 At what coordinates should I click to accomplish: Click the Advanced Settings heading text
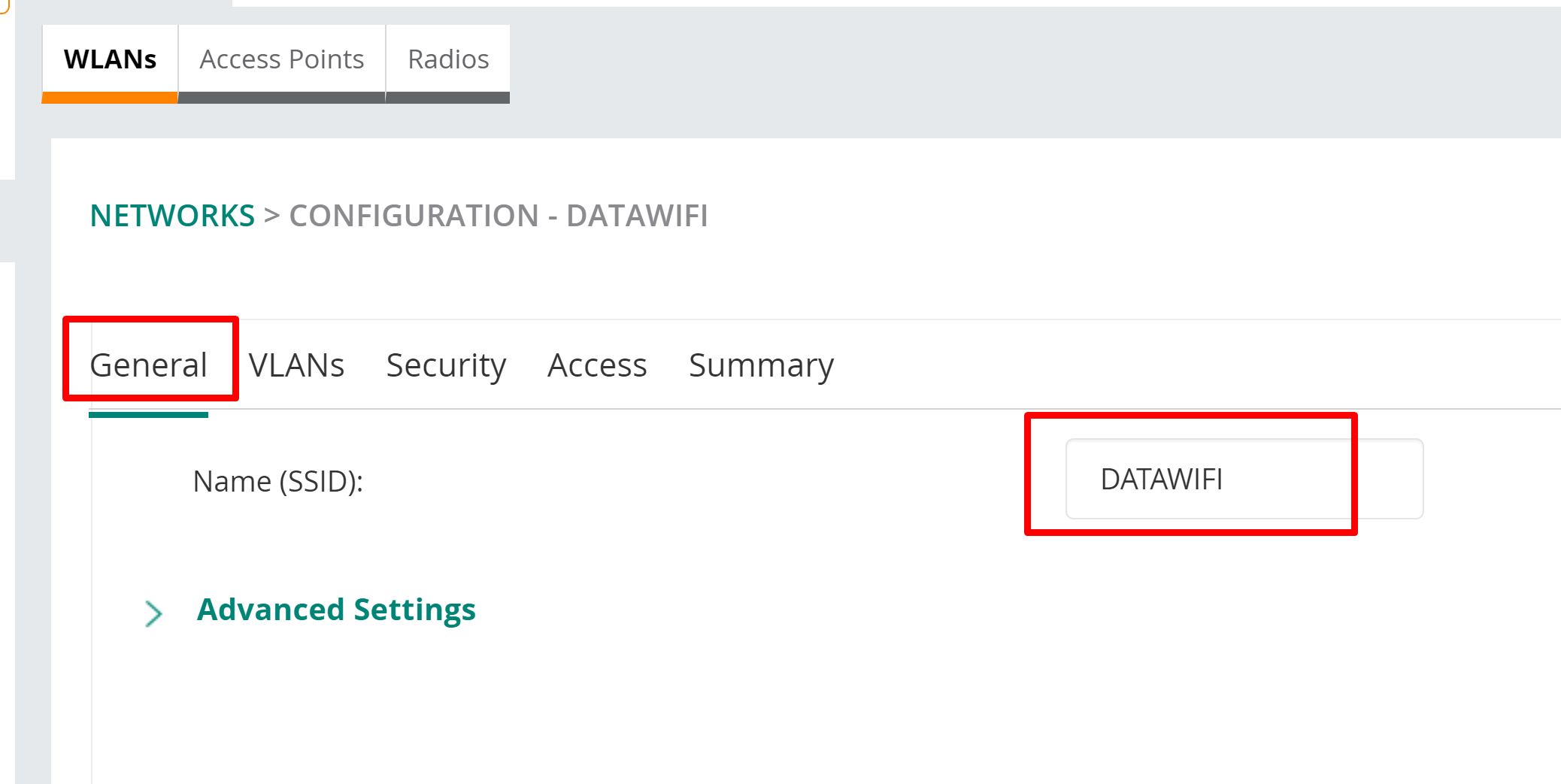point(336,610)
